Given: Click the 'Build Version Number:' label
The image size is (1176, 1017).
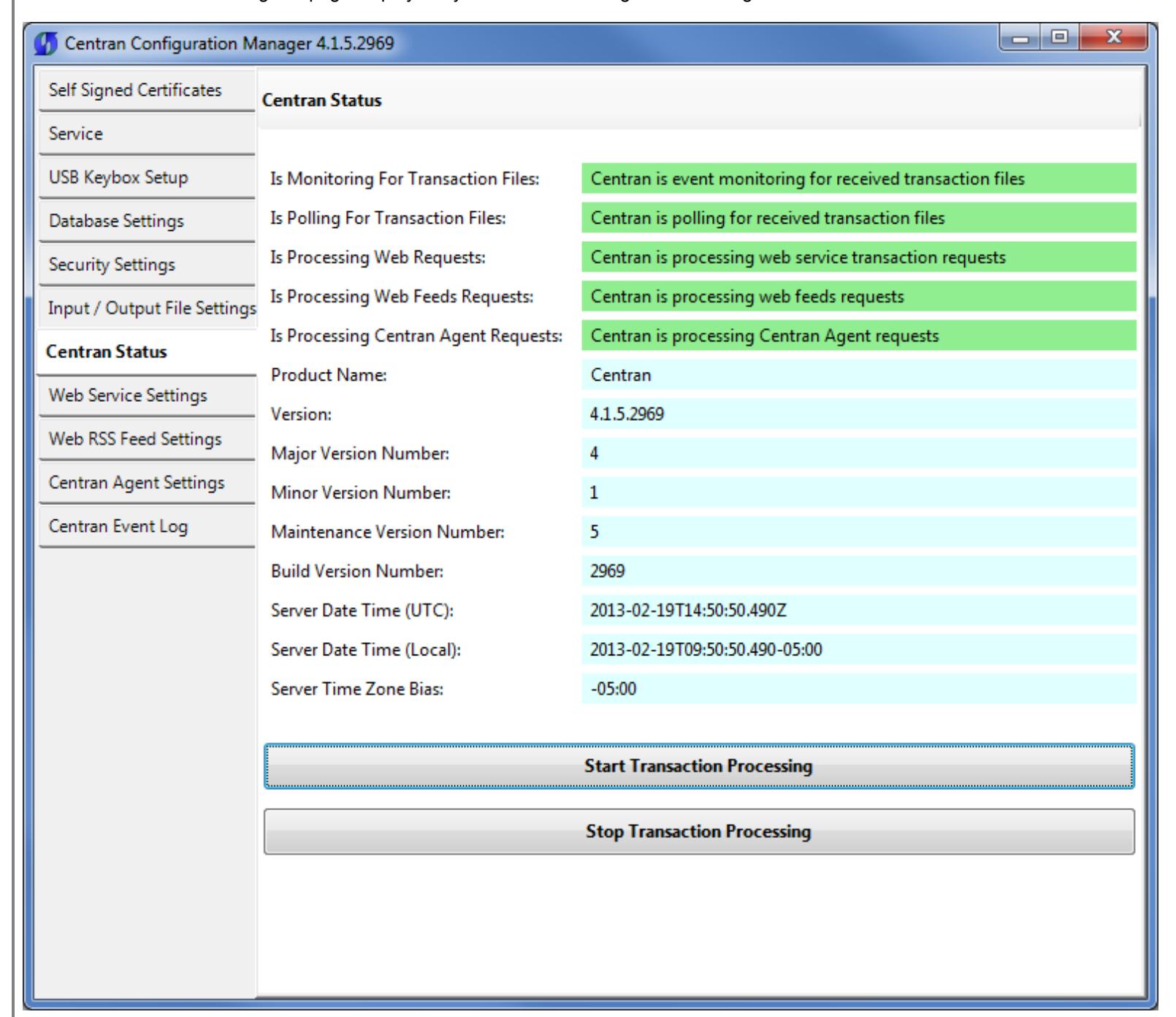Looking at the screenshot, I should click(x=356, y=571).
